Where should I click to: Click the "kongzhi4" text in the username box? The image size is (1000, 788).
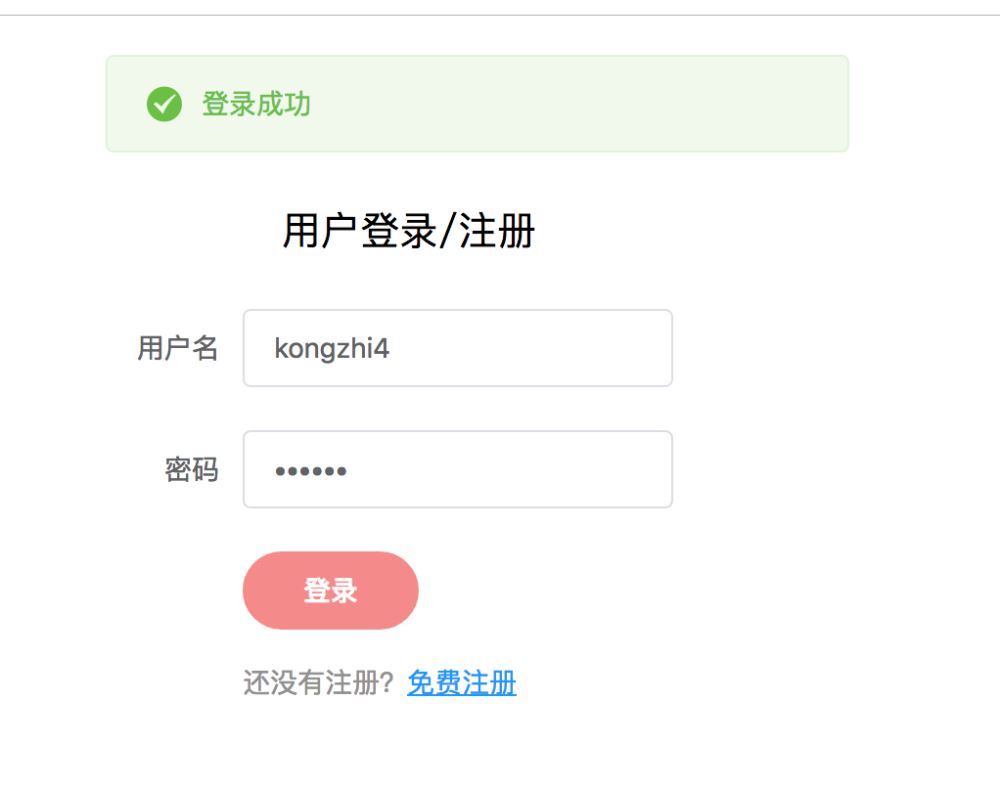331,348
